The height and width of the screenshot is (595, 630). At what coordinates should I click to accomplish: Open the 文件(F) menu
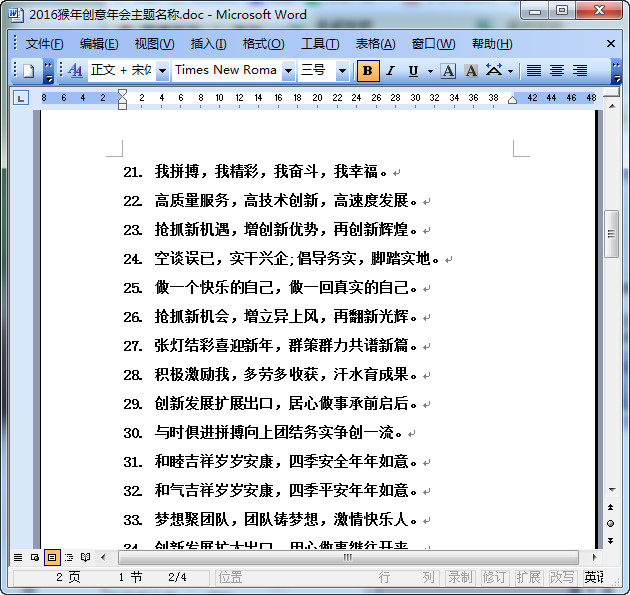coord(44,43)
